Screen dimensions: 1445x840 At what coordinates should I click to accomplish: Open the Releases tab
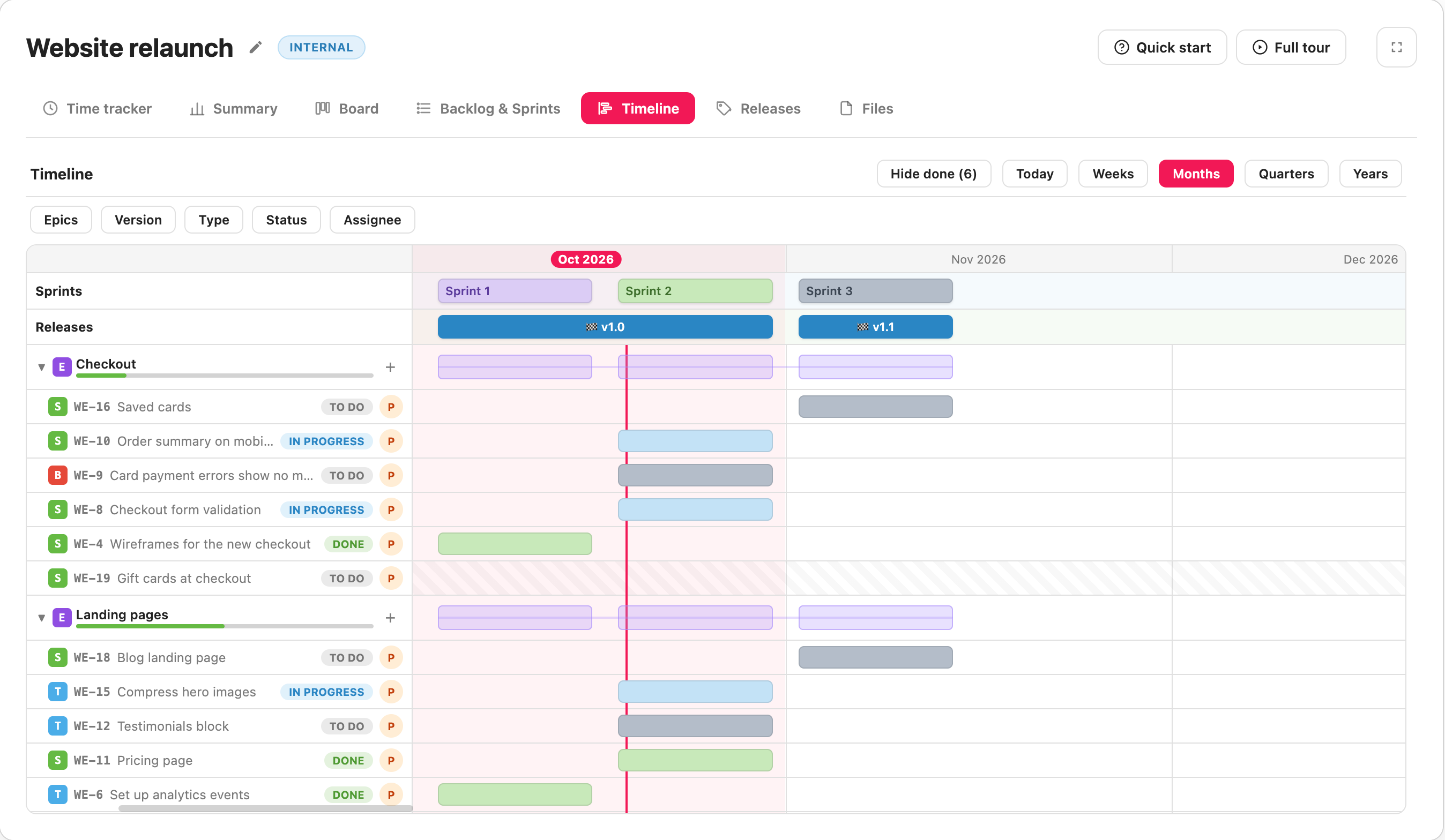point(759,109)
